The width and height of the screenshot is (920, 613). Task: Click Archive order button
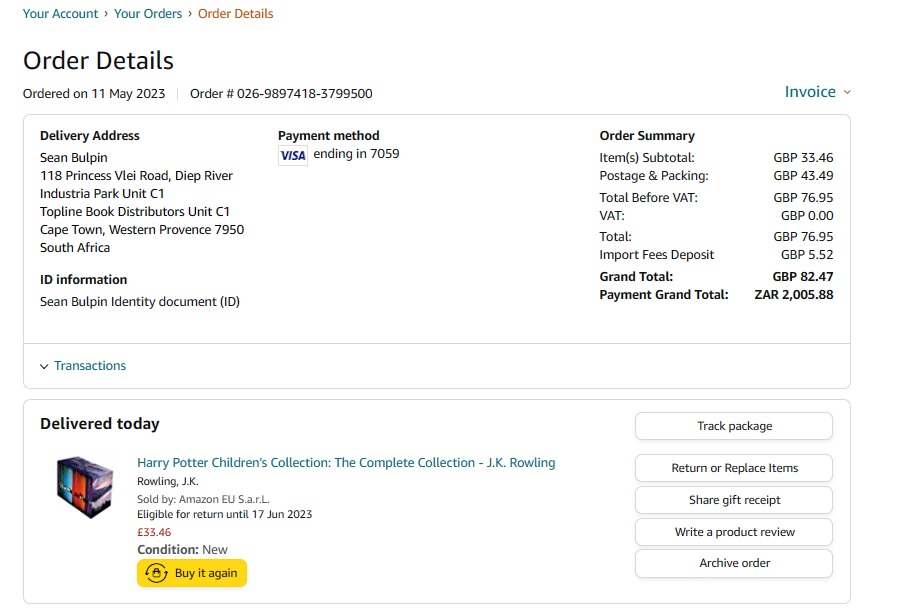734,563
